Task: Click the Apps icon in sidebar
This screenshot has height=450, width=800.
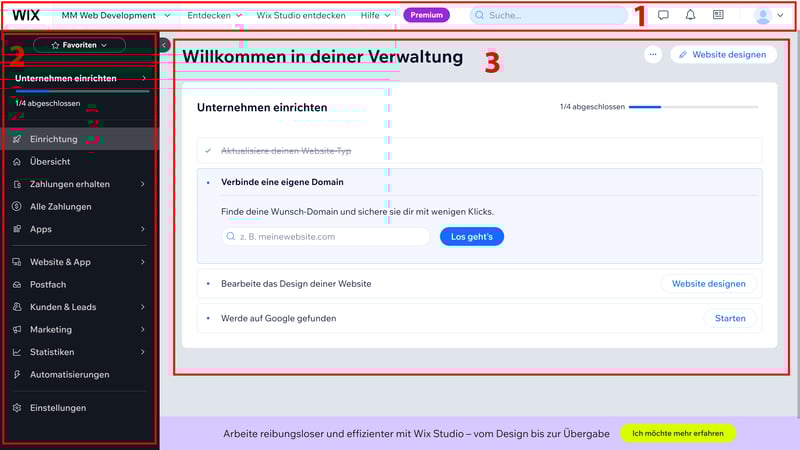Action: point(17,229)
